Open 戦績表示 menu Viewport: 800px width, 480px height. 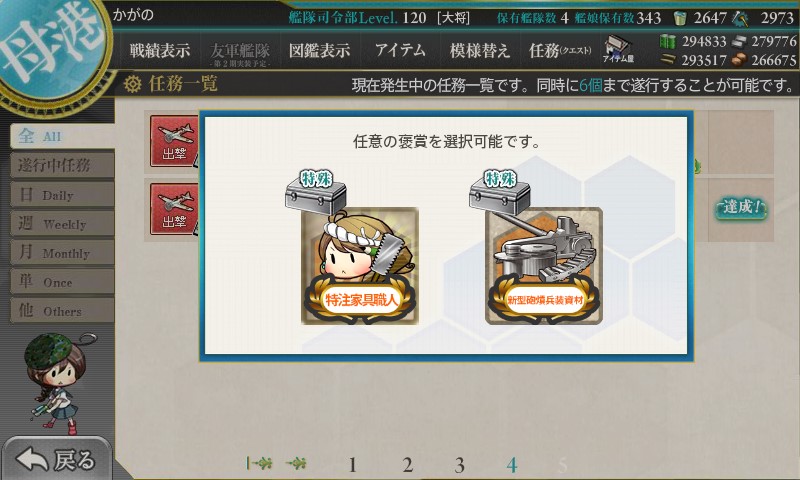click(x=160, y=50)
